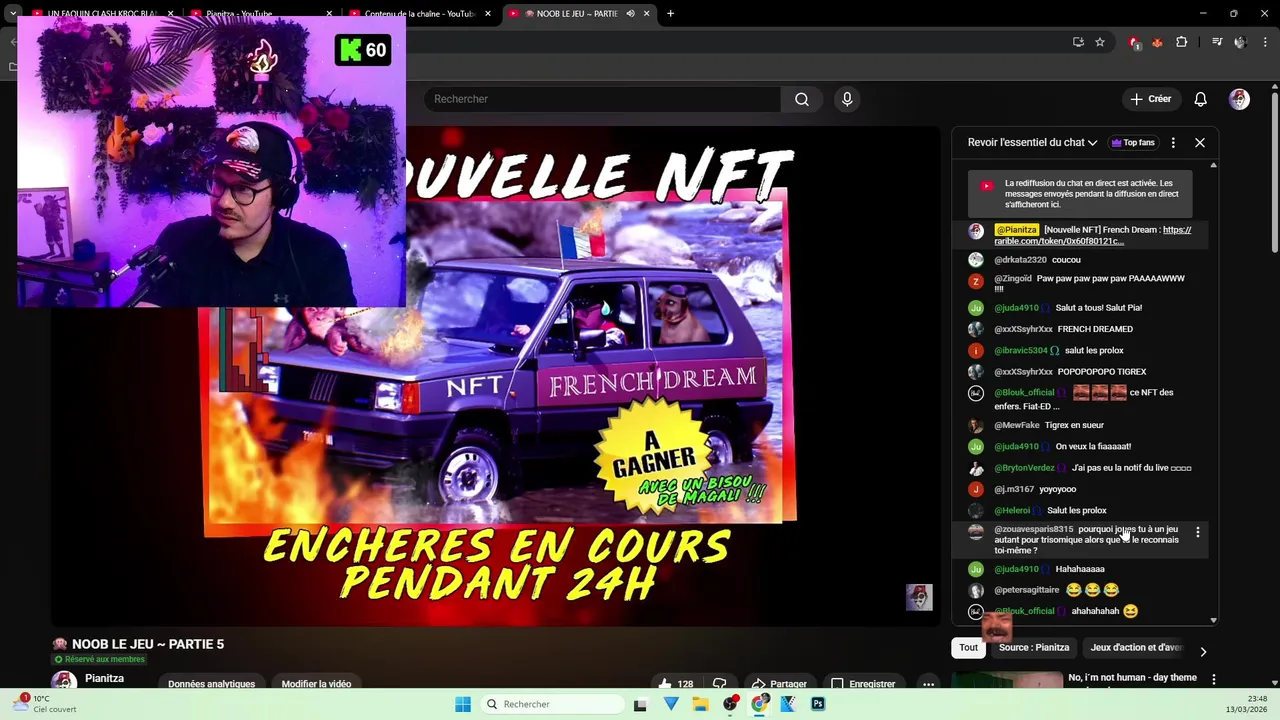Select the Jeux d'action et d'aventure chip
Screen dimensions: 1280x720
(x=1136, y=648)
